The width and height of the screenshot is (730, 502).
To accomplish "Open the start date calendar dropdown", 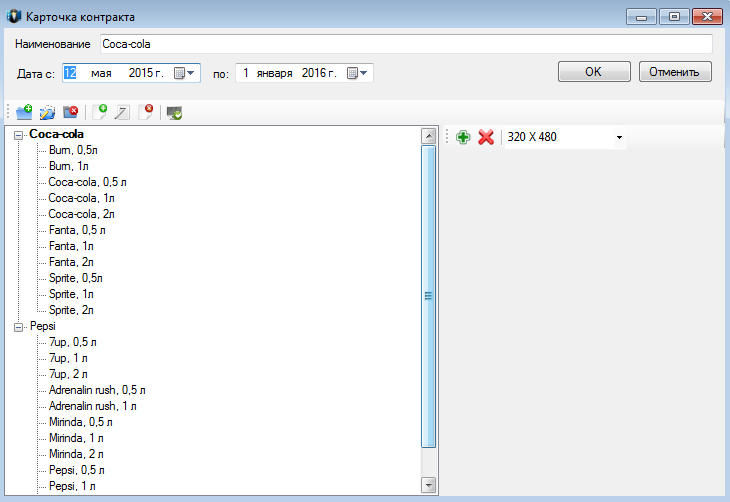I will 184,73.
